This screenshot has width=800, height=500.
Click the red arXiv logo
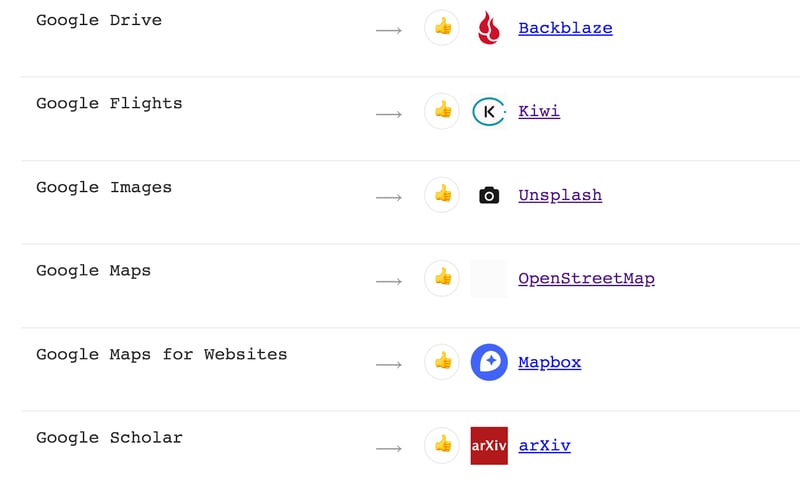pos(489,445)
